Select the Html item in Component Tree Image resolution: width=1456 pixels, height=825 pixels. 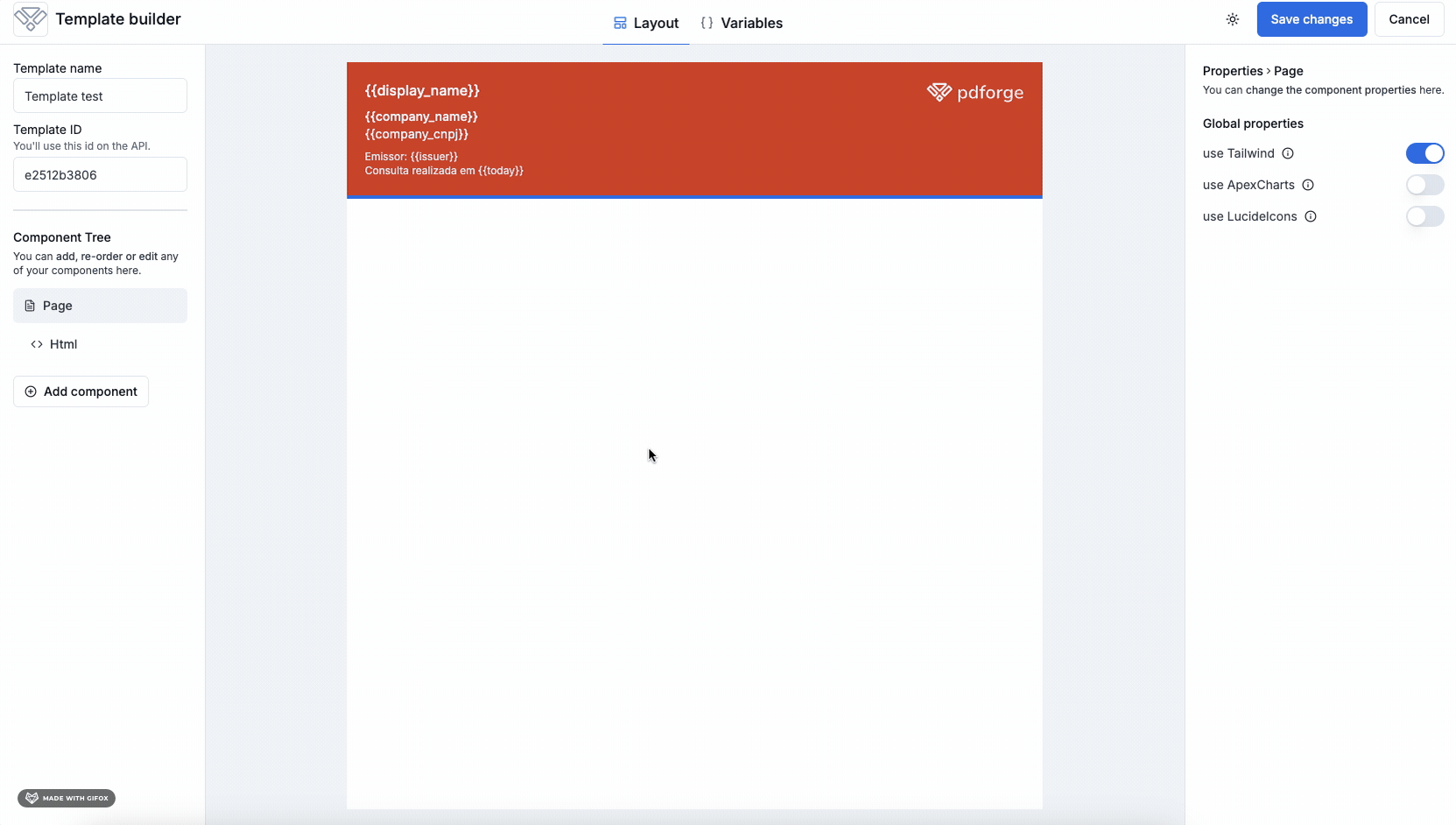point(100,344)
